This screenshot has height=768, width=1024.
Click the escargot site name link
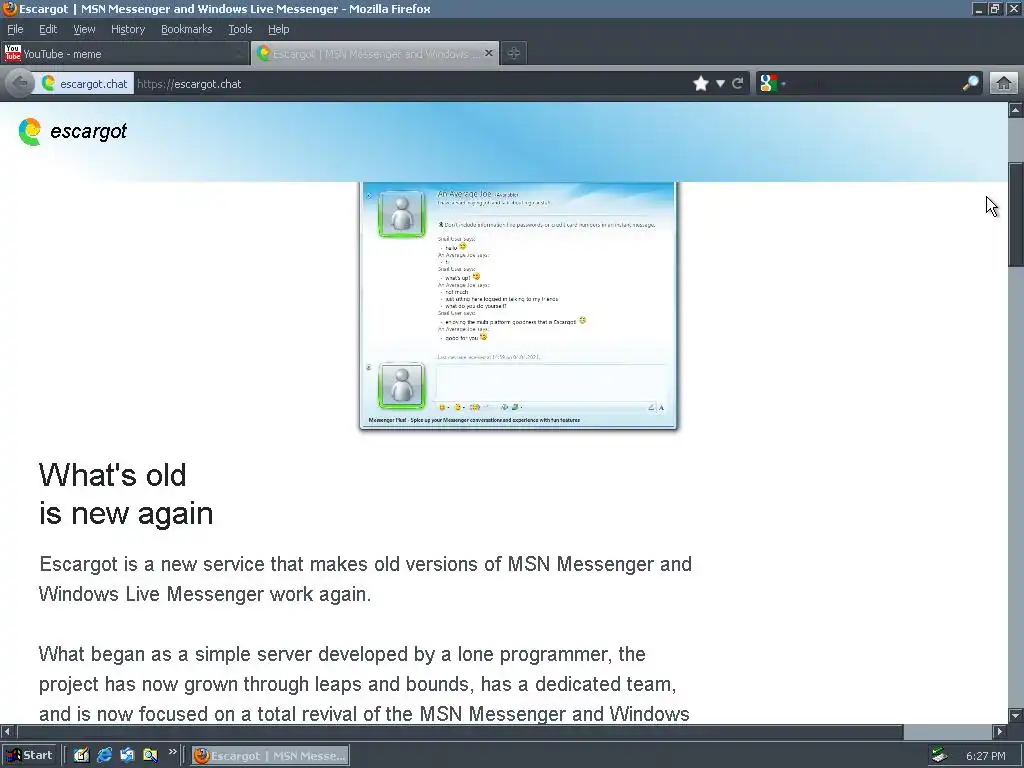coord(88,131)
